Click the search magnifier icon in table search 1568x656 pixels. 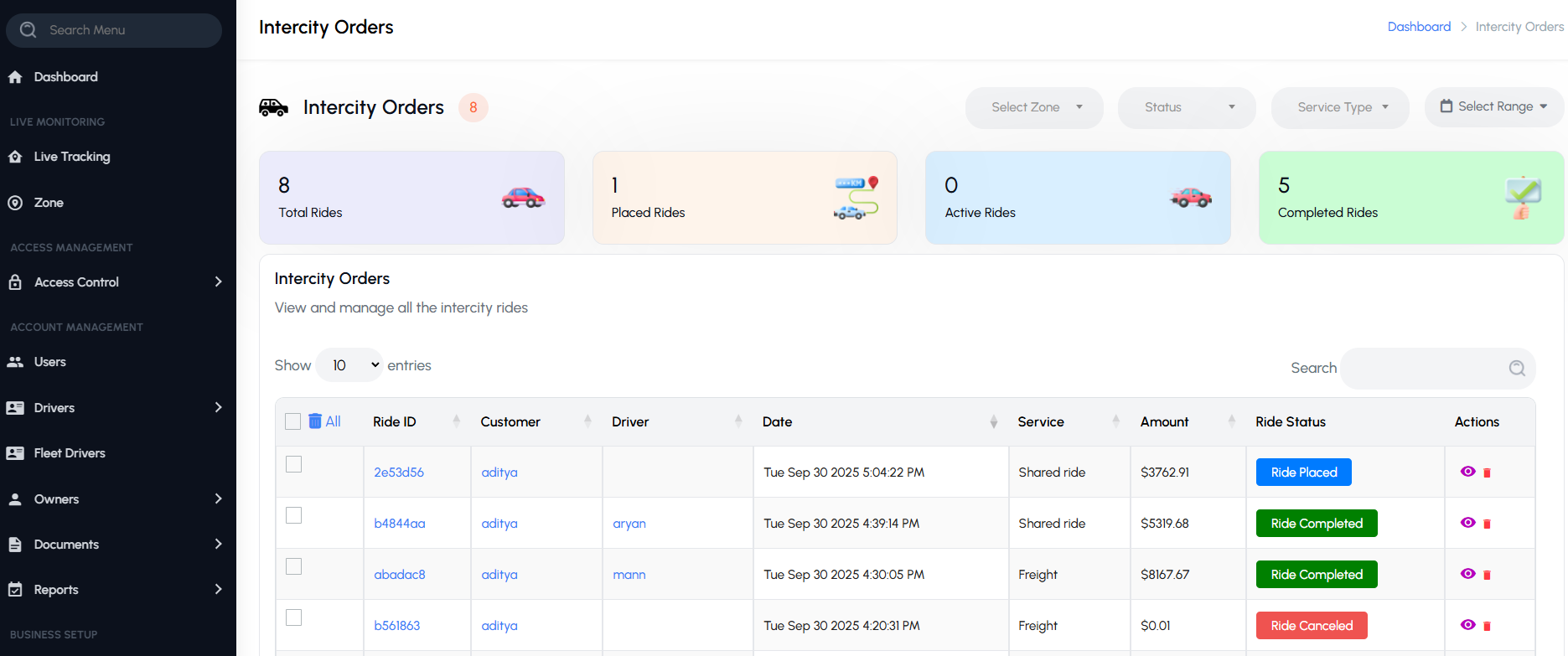[x=1517, y=369]
